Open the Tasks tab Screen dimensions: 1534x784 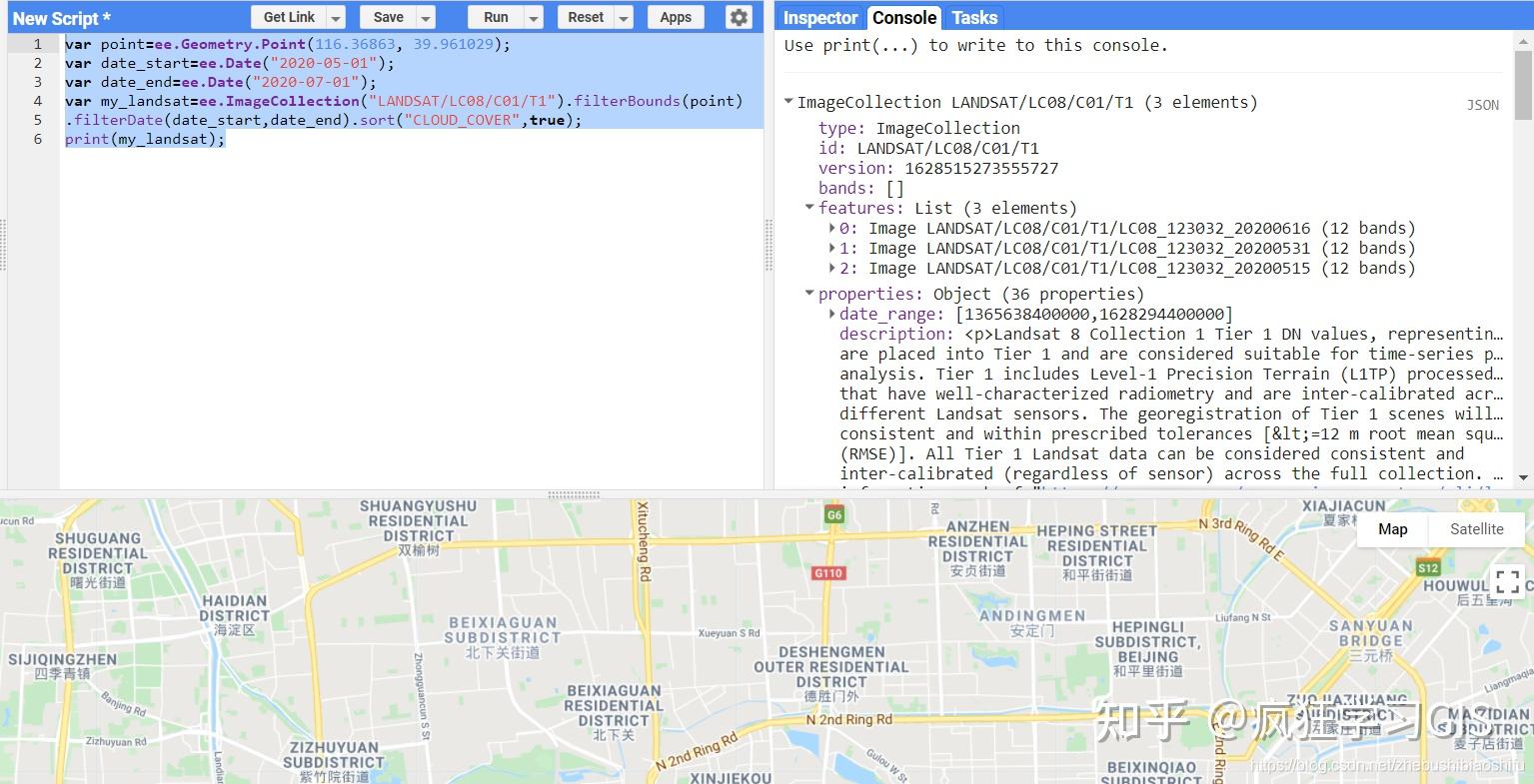tap(973, 17)
